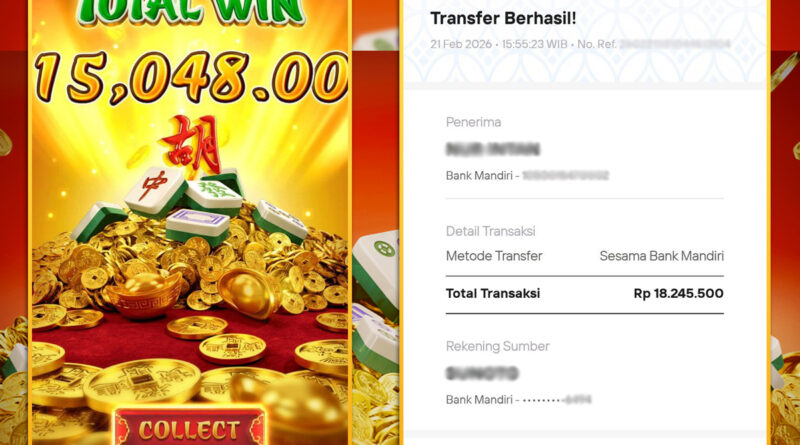
Task: Click the red Hu character symbol
Action: [x=192, y=144]
